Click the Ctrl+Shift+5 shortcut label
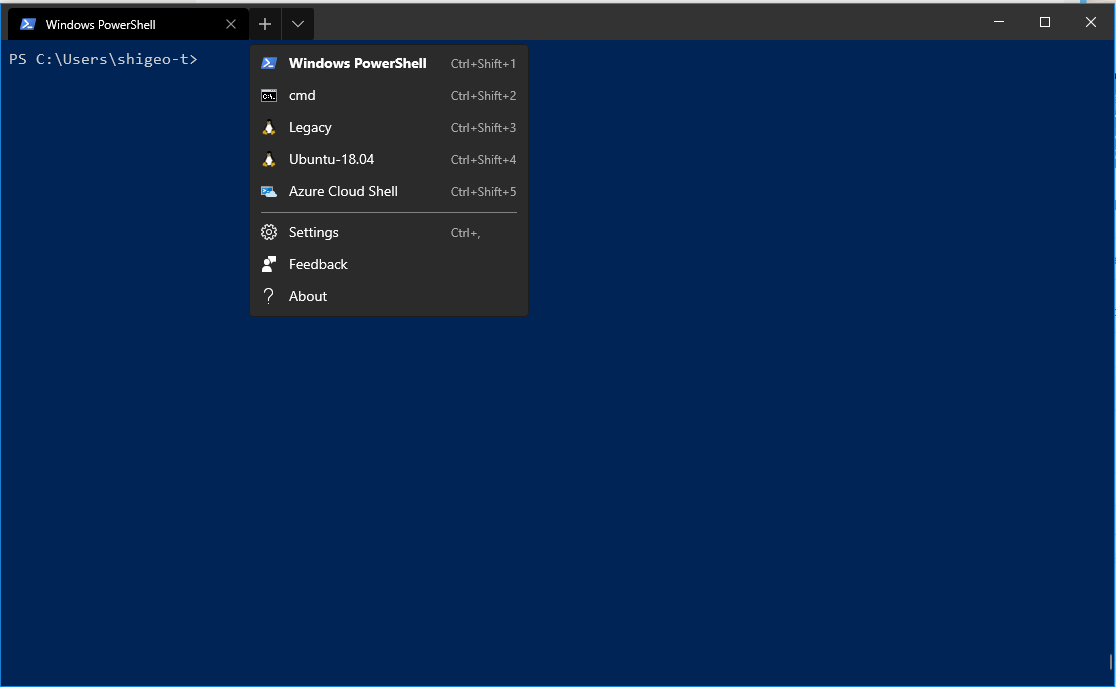 point(483,192)
